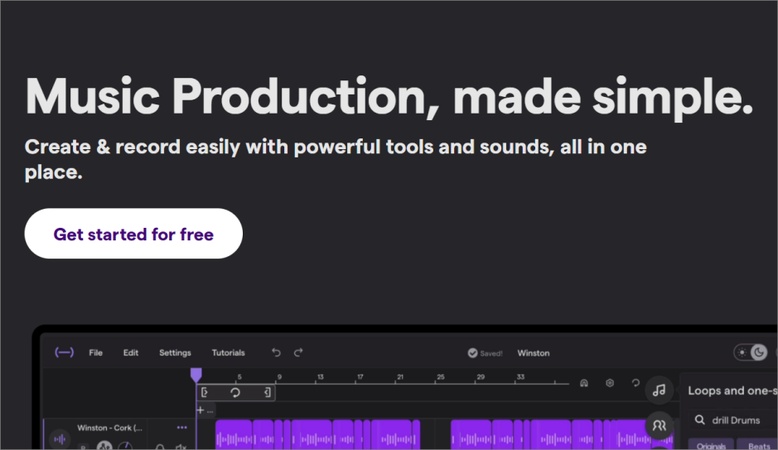Open the File menu
Screen dimensions: 778x450
95,353
